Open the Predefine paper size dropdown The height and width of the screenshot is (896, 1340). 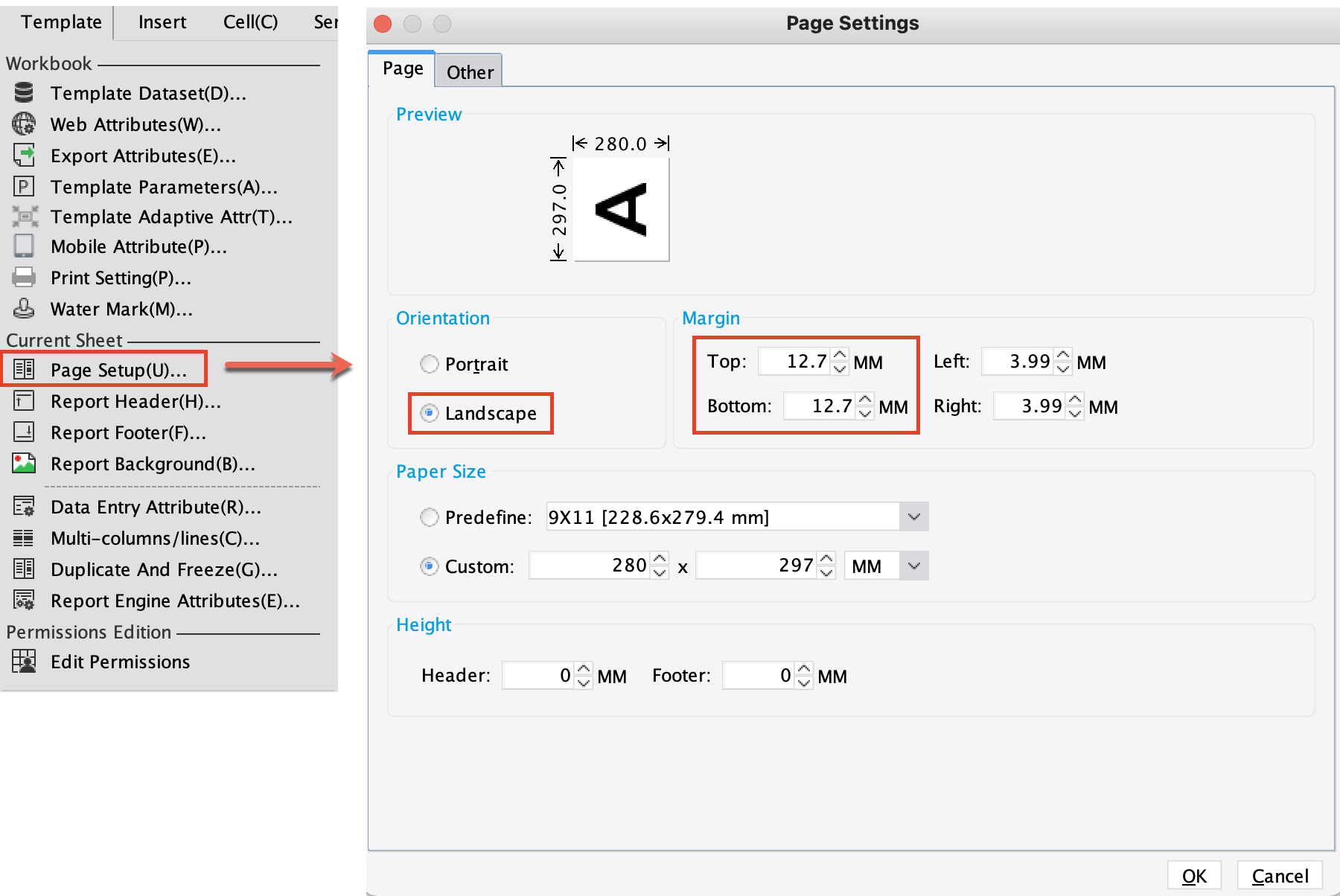click(x=914, y=516)
